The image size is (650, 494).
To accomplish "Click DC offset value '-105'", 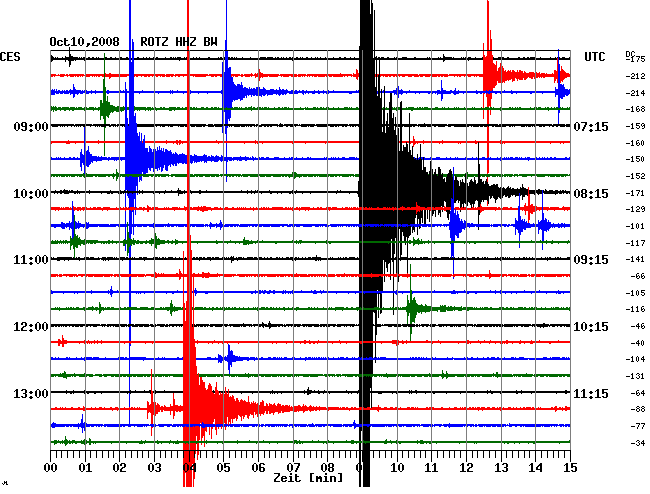I will (635, 293).
